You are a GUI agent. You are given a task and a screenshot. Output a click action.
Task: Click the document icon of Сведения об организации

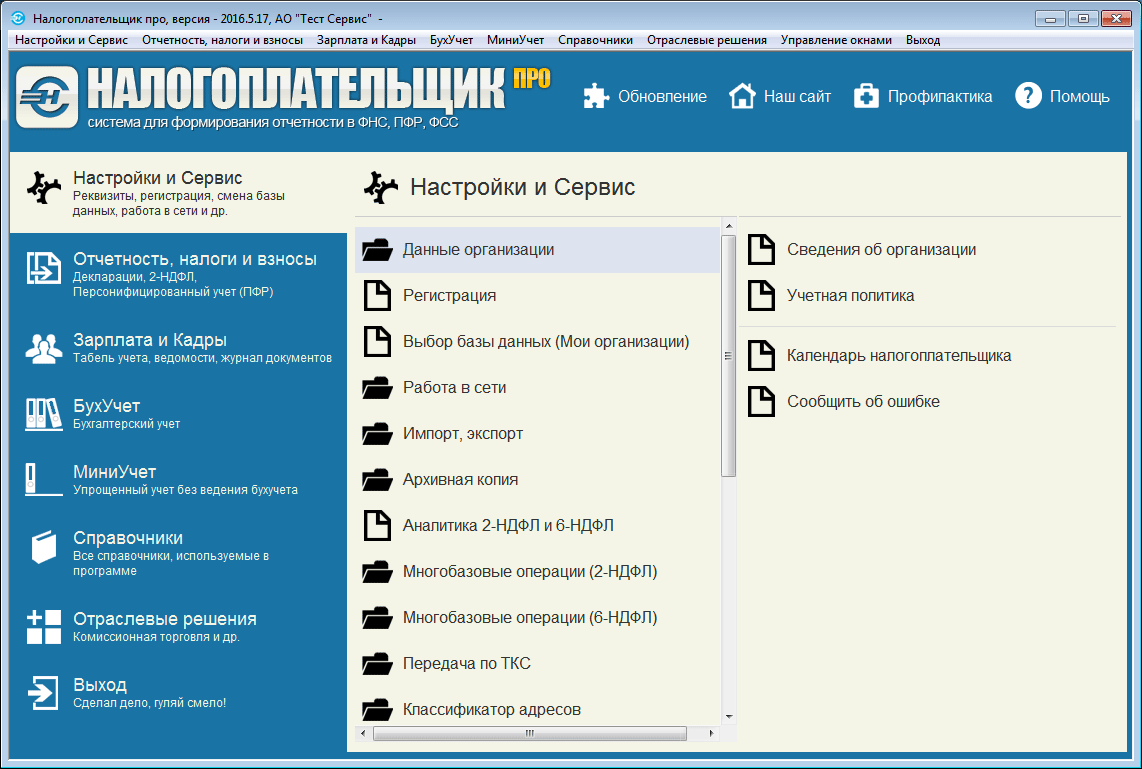(762, 250)
